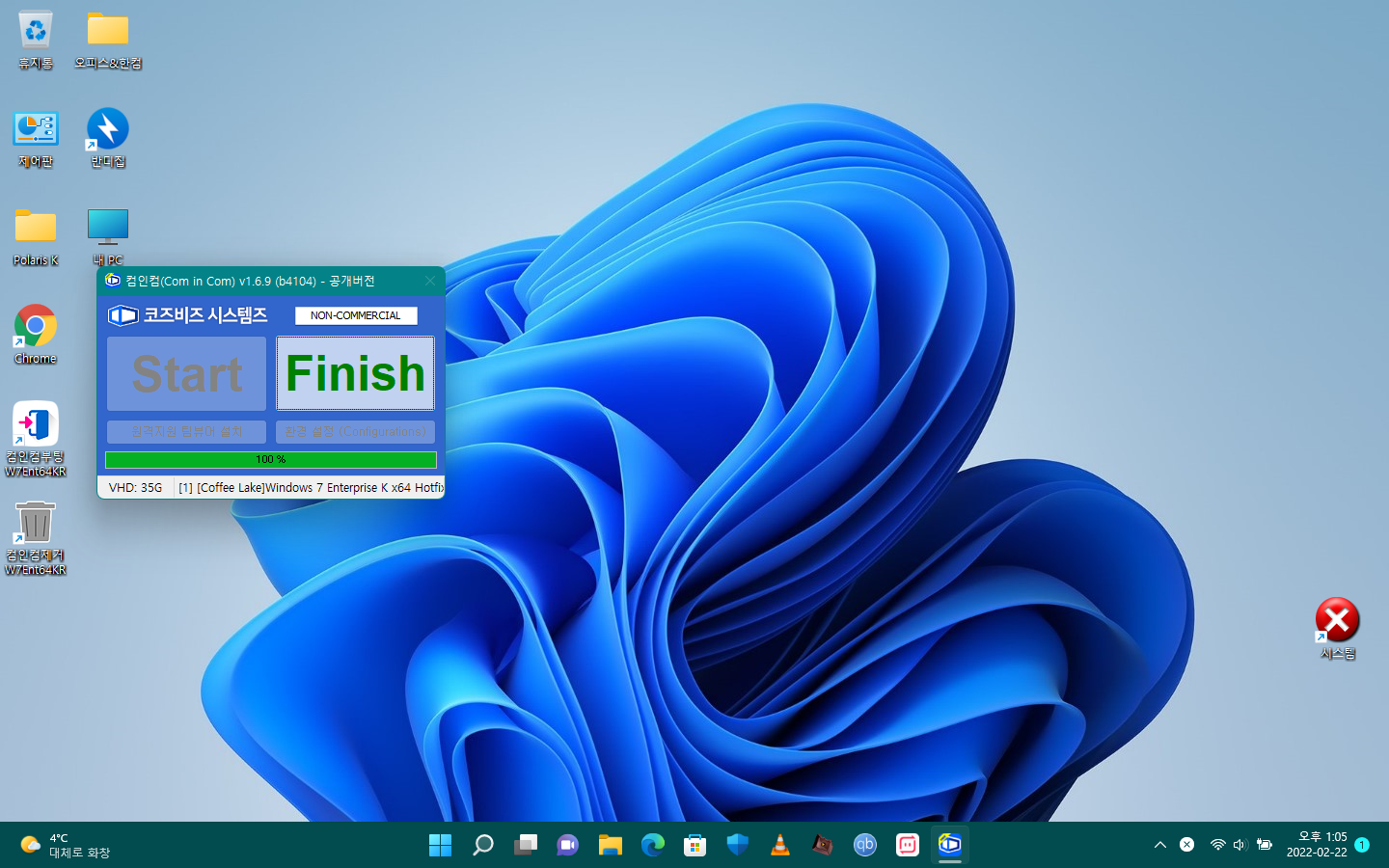Click the Com in Com title bar icon
The image size is (1389, 868).
(x=113, y=281)
